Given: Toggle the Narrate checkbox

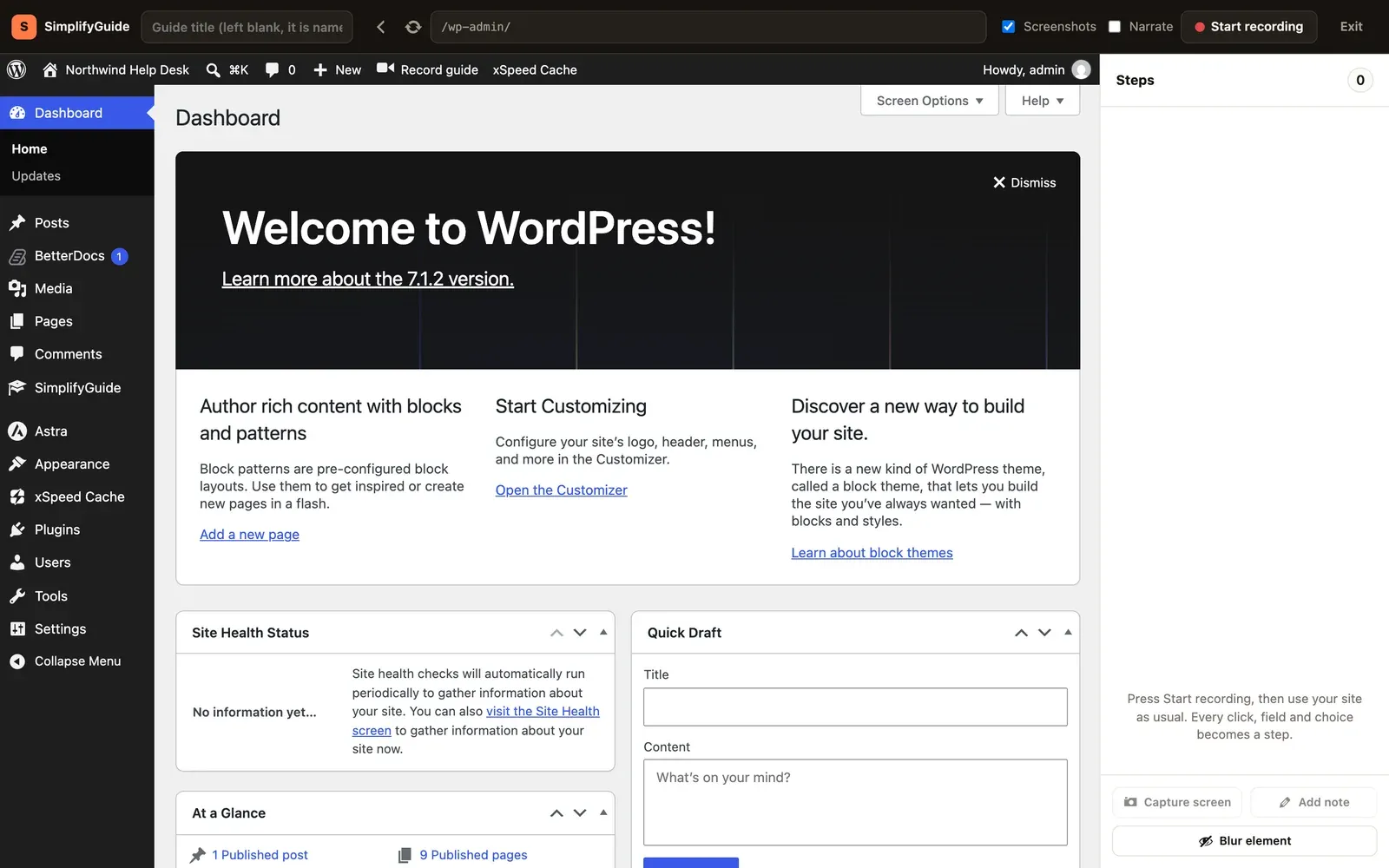Looking at the screenshot, I should tap(1115, 27).
